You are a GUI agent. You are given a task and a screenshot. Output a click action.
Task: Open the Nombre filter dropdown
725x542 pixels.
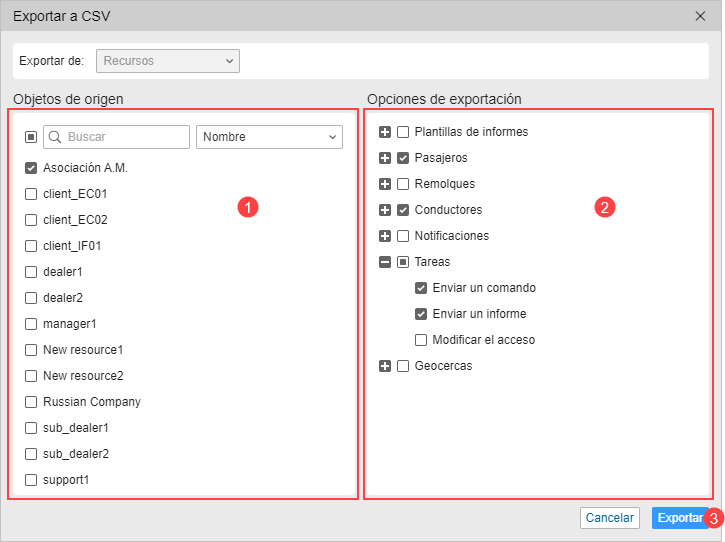tap(270, 137)
